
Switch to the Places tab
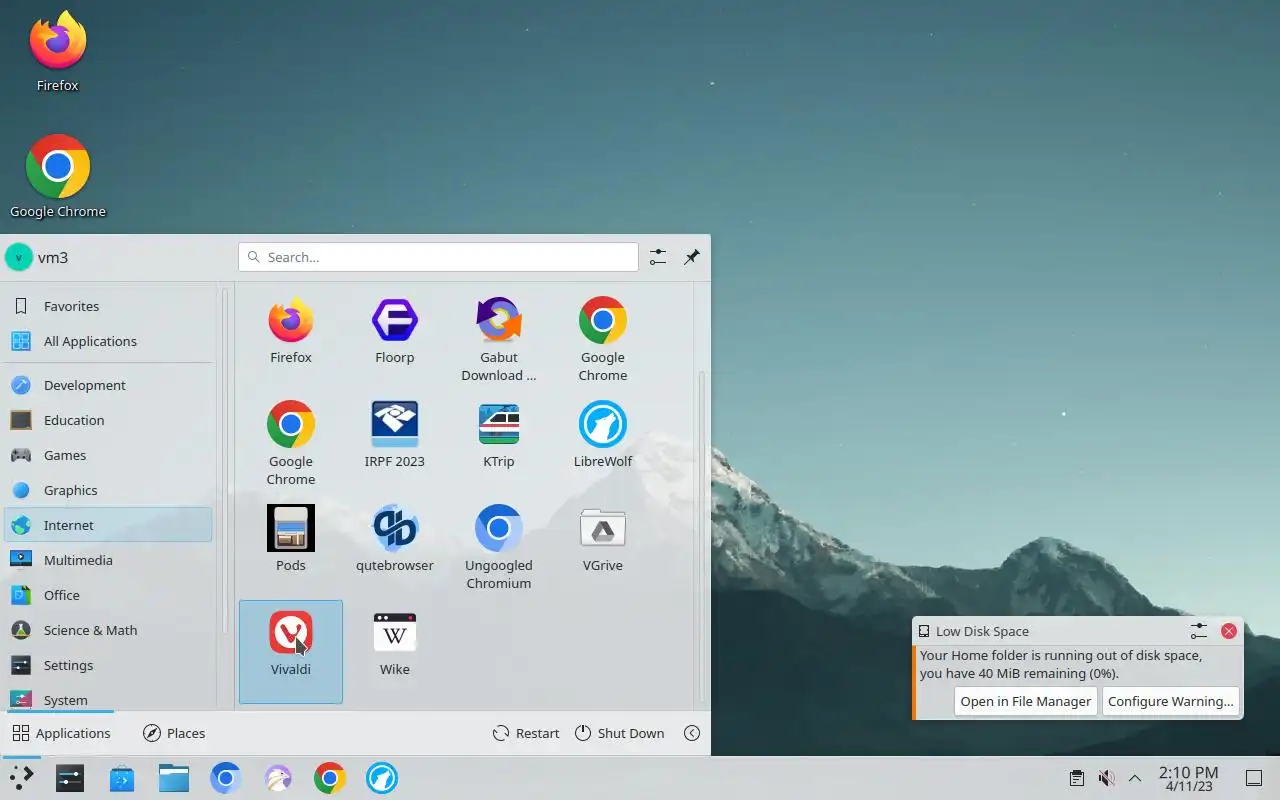tap(174, 733)
